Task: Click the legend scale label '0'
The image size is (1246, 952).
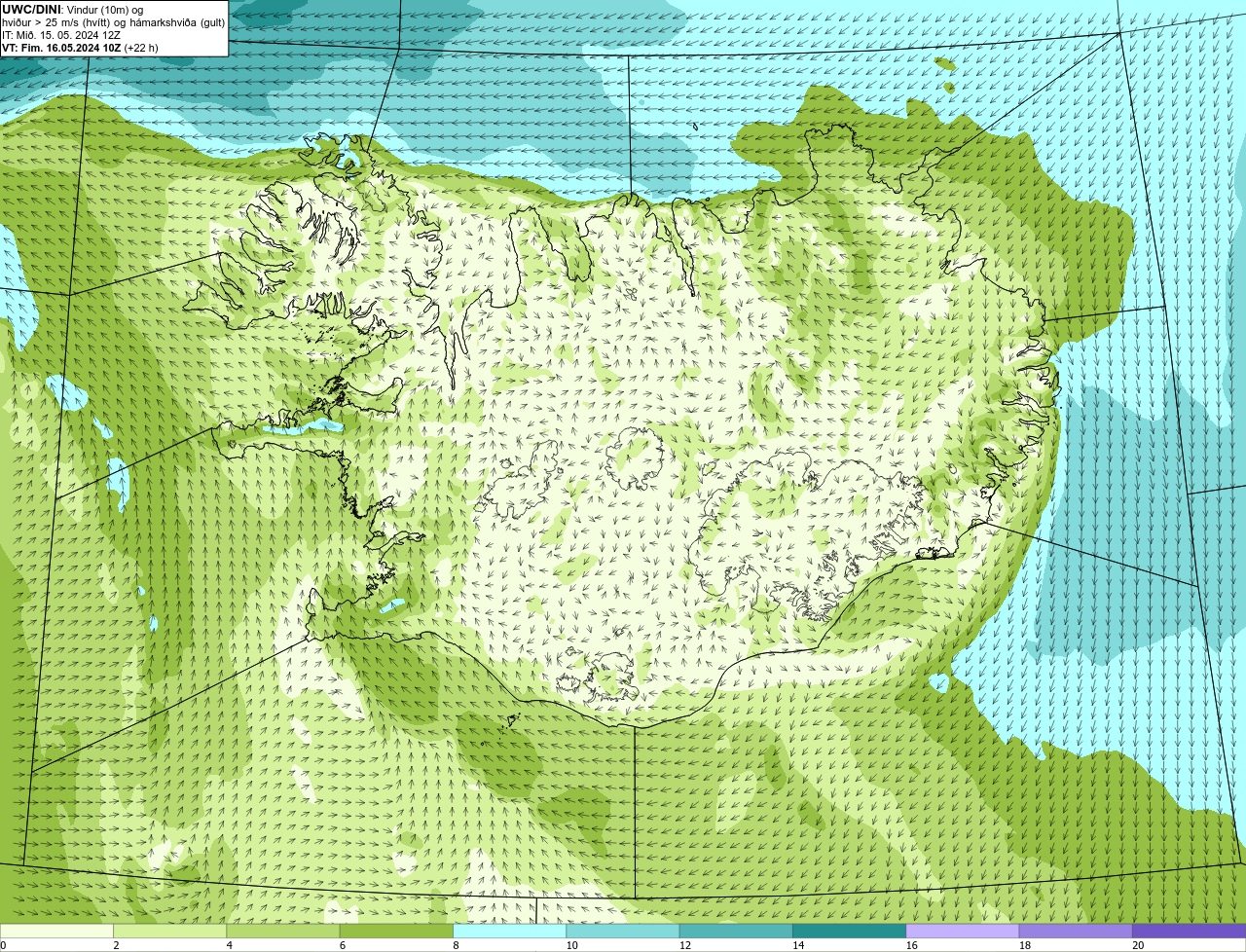Action: click(x=3, y=945)
